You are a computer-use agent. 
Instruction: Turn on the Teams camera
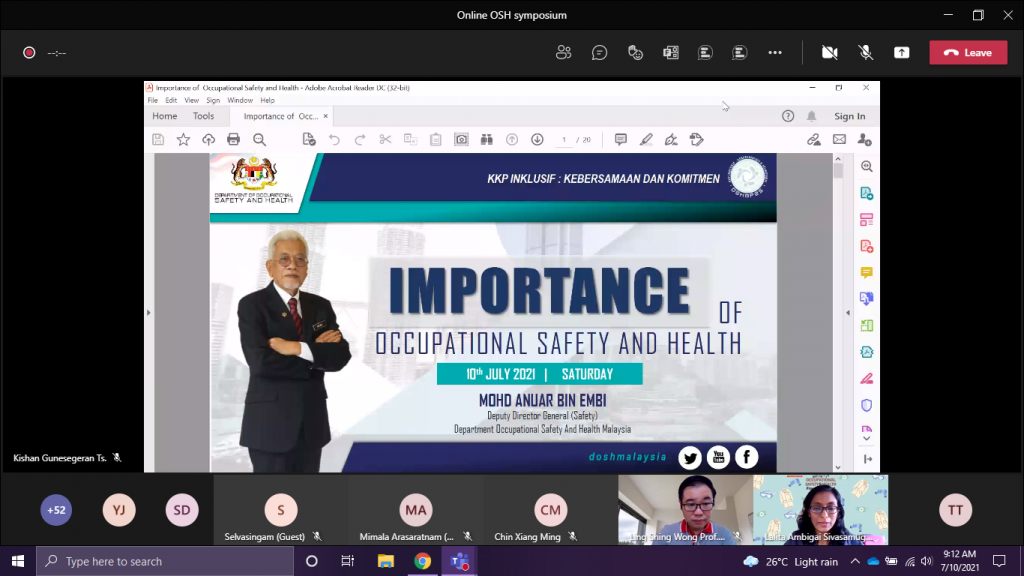click(x=829, y=53)
